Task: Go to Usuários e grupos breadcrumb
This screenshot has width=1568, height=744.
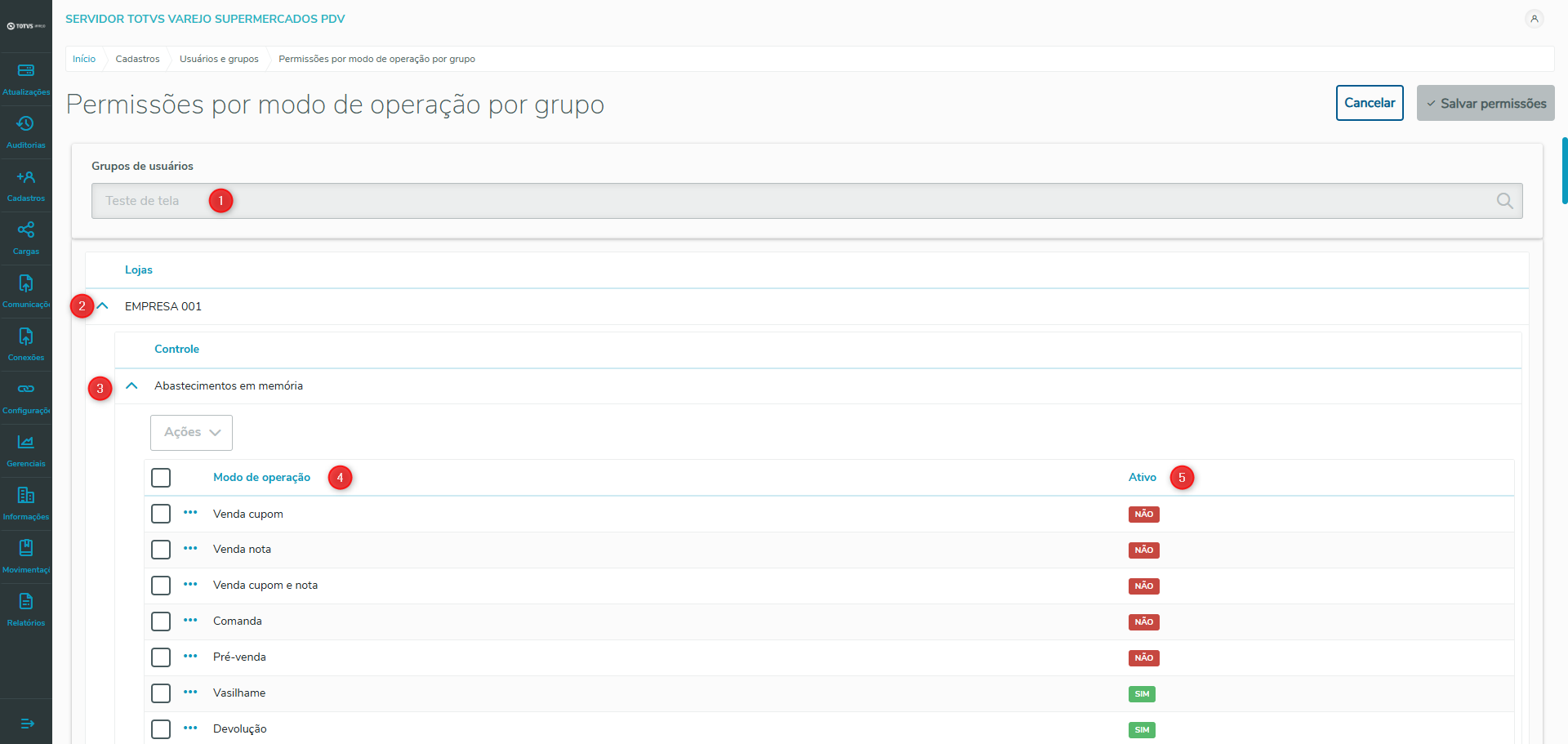Action: click(219, 59)
